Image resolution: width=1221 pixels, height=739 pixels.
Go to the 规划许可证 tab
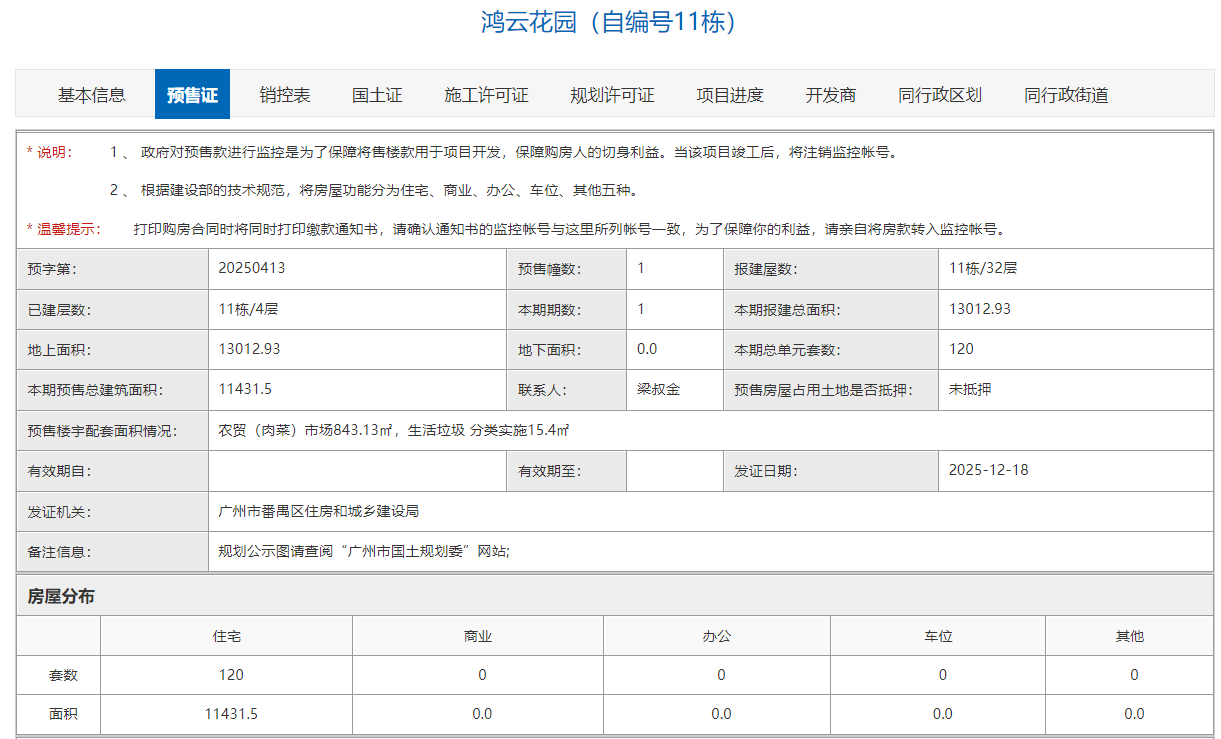[x=612, y=95]
